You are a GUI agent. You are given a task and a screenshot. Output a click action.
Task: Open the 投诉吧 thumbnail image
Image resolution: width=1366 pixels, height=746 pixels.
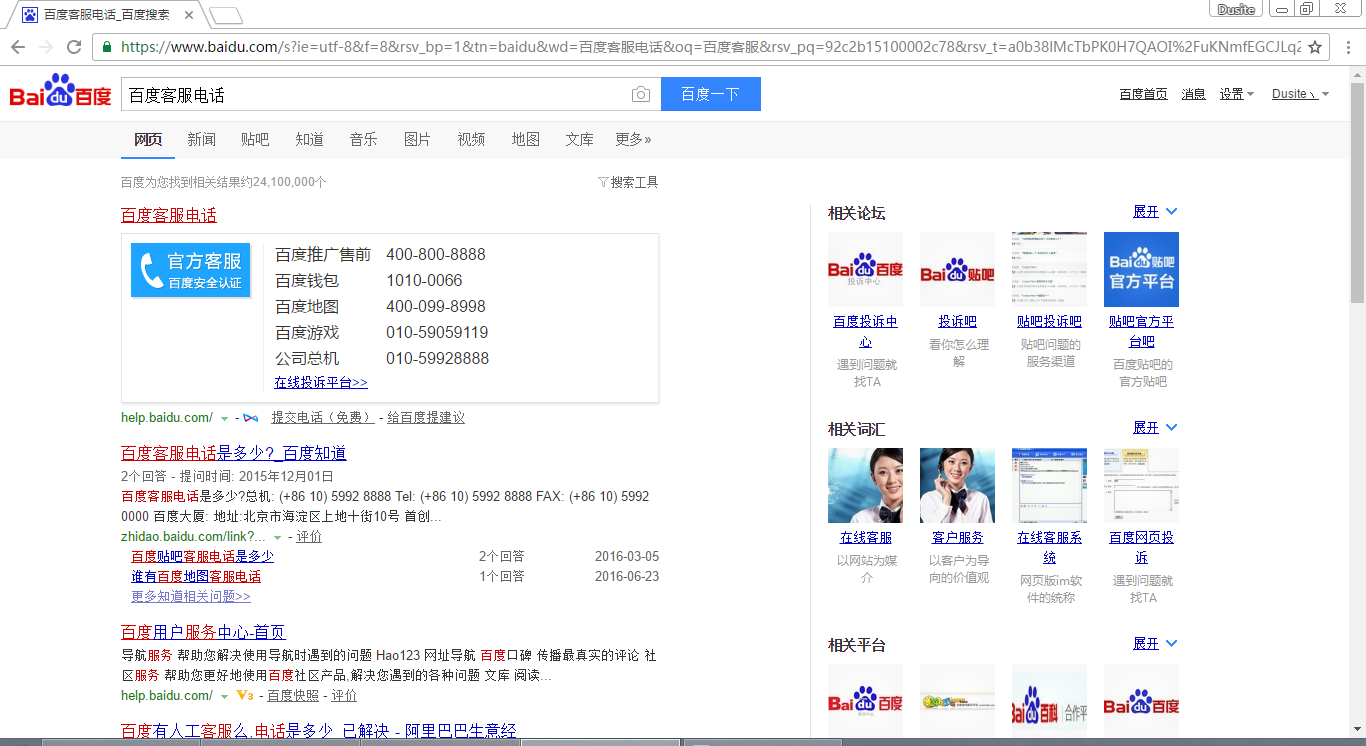957,270
